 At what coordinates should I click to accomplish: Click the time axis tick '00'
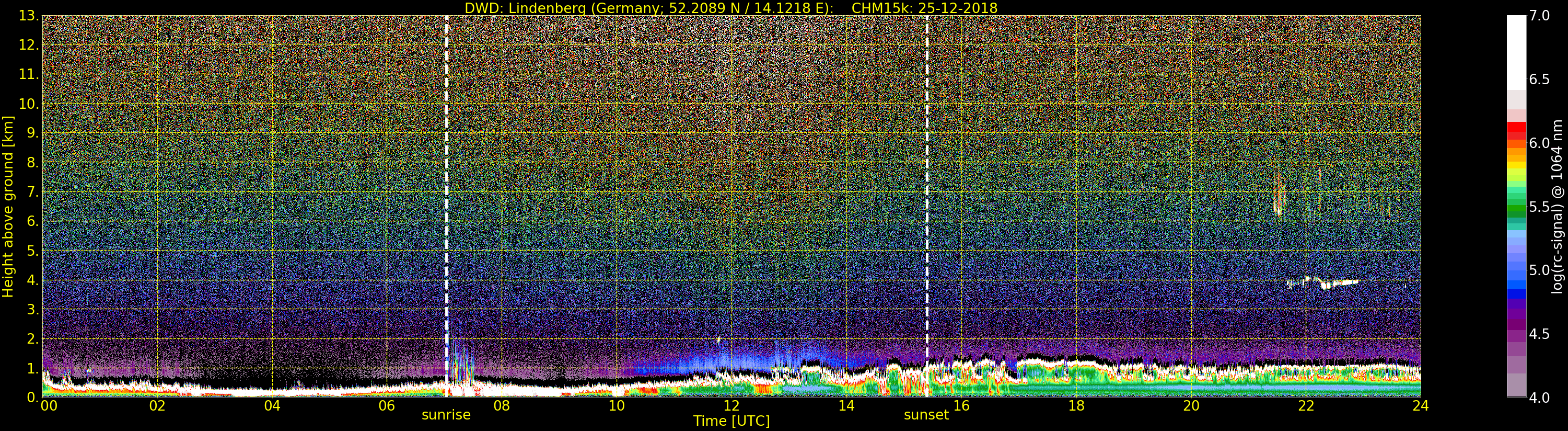[49, 405]
